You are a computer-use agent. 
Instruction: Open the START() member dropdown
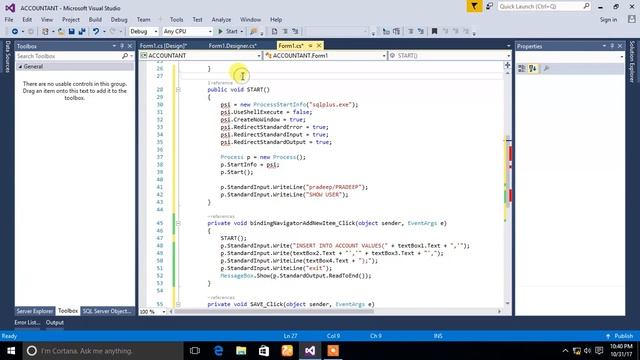click(449, 56)
